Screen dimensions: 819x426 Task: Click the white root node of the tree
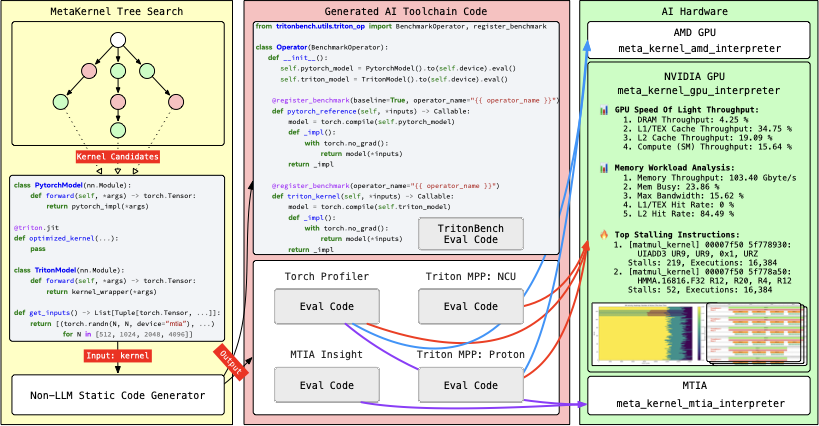117,41
